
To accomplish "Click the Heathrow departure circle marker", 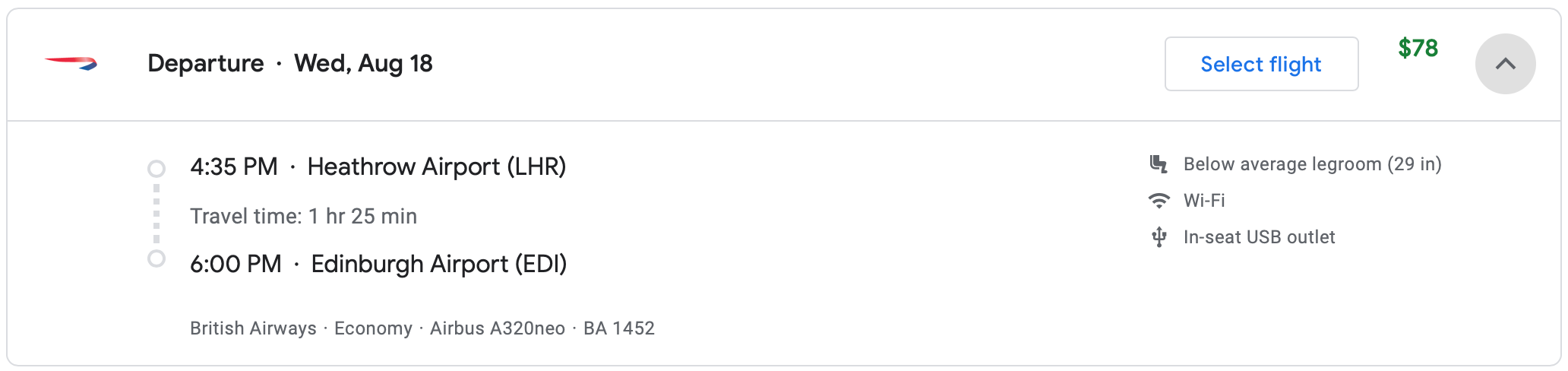I will tap(156, 168).
